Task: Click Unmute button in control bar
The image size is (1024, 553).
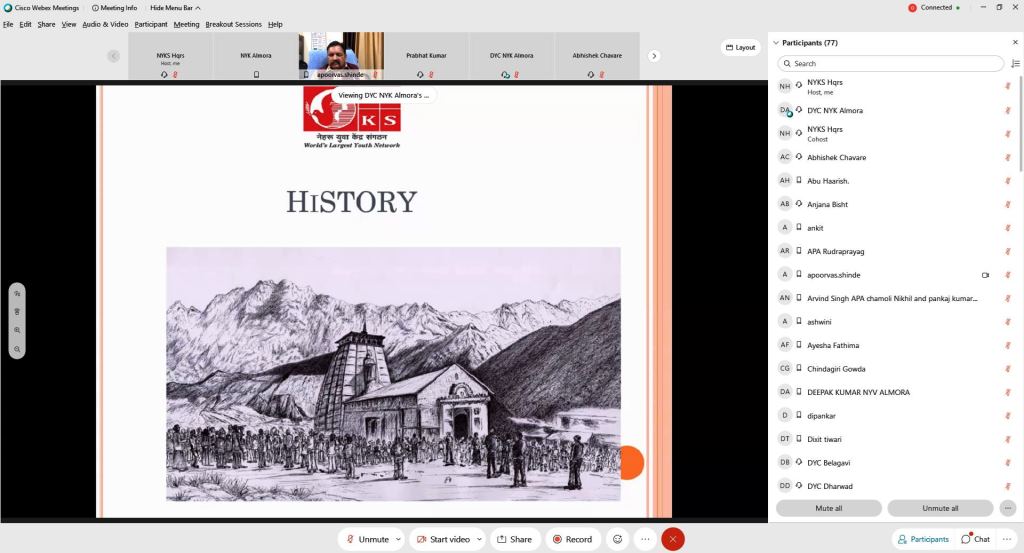Action: pos(366,539)
